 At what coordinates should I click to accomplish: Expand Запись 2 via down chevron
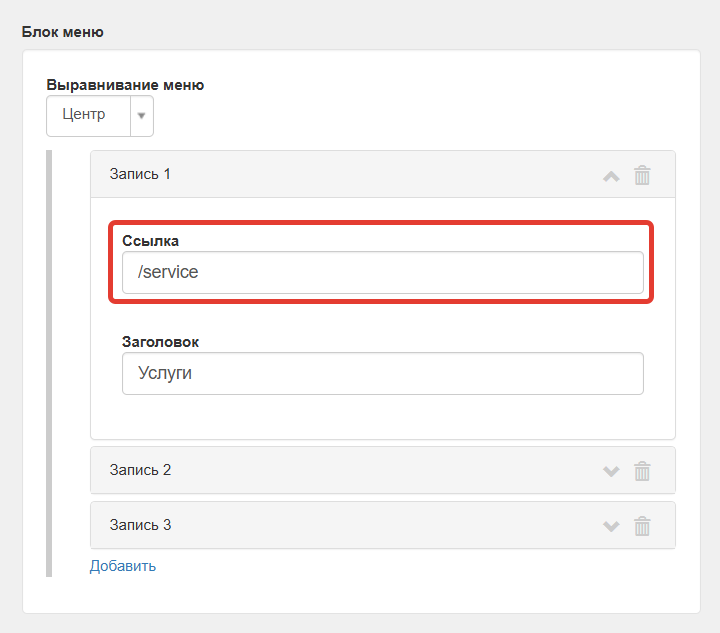coord(611,471)
